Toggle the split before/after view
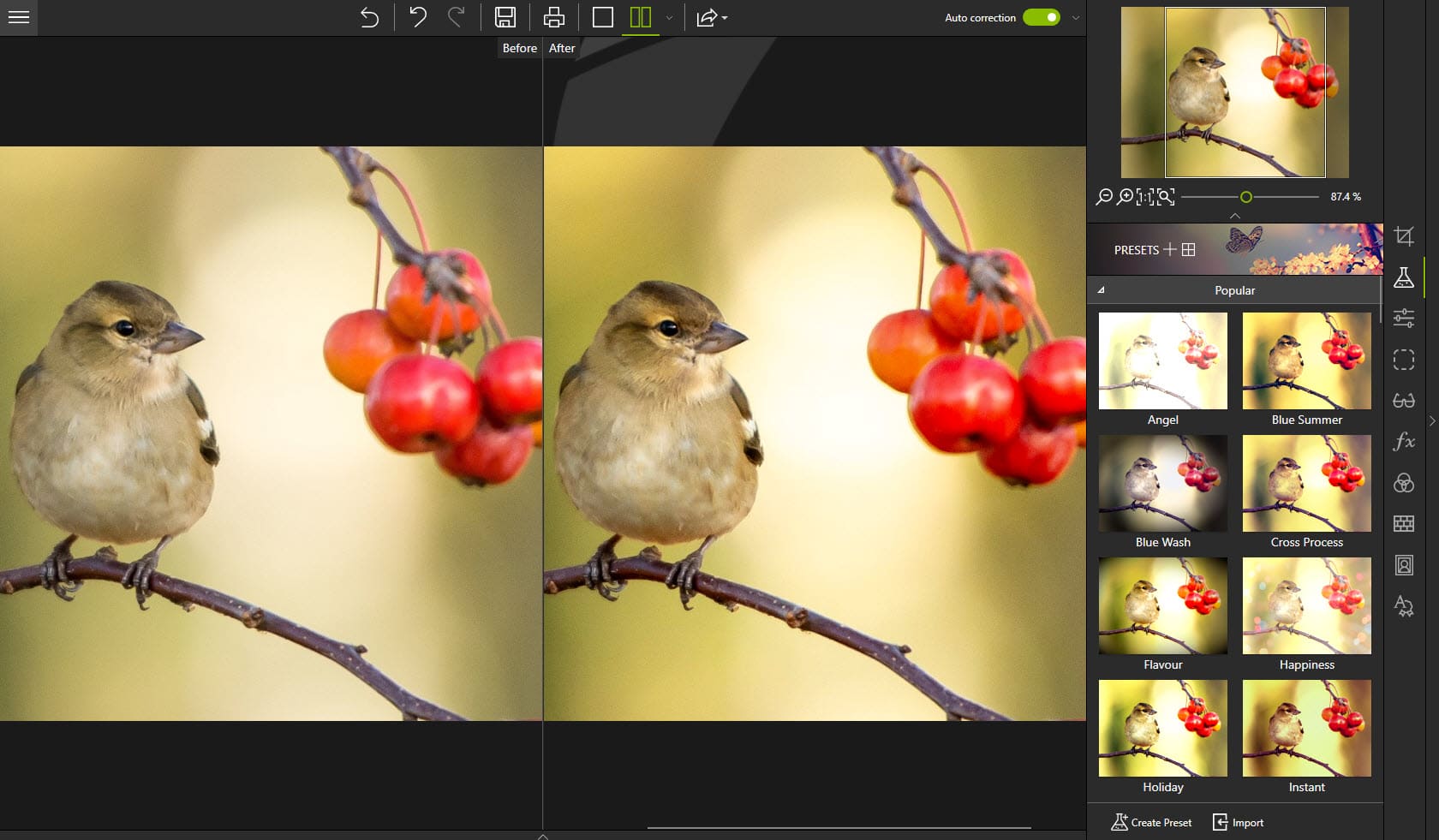This screenshot has width=1439, height=840. [641, 17]
